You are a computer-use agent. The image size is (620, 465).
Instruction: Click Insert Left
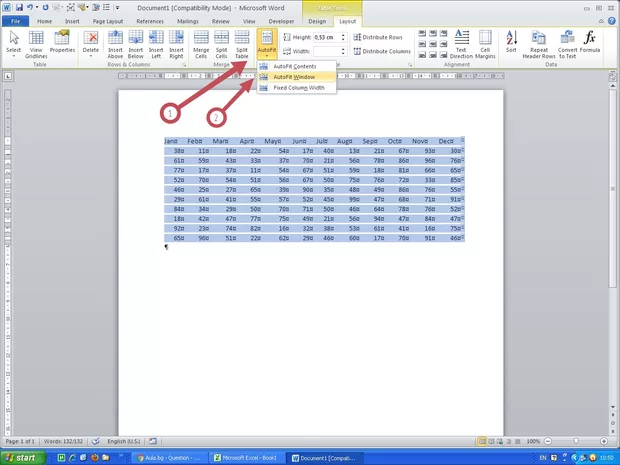(x=156, y=44)
